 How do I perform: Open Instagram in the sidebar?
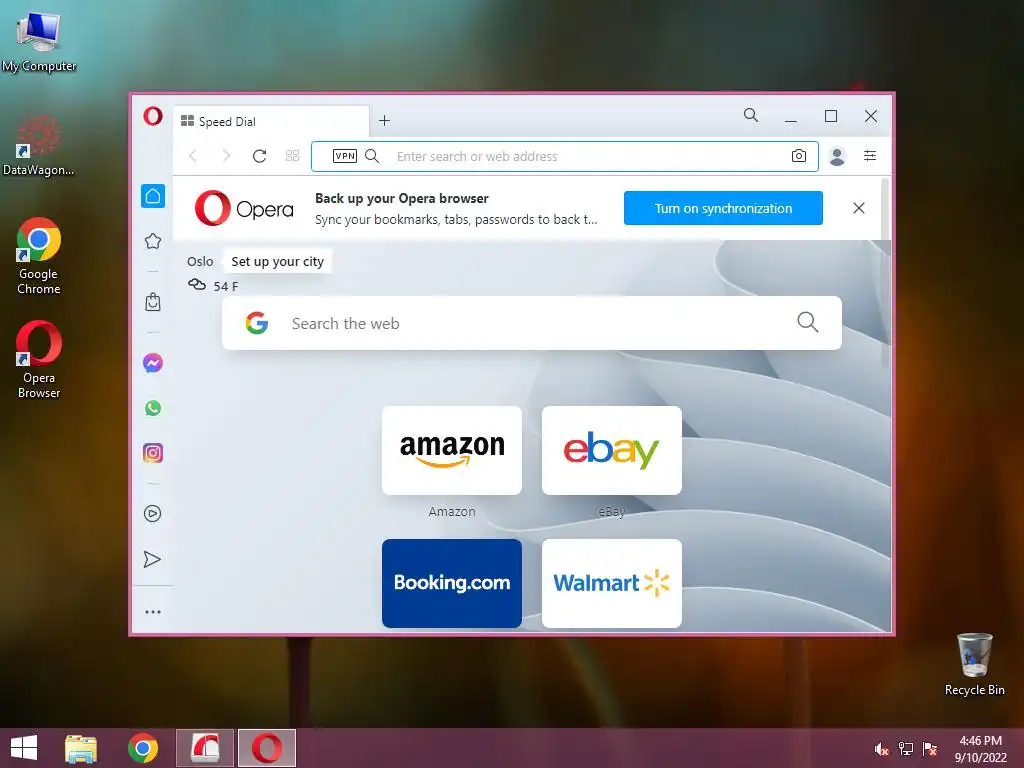tap(153, 453)
